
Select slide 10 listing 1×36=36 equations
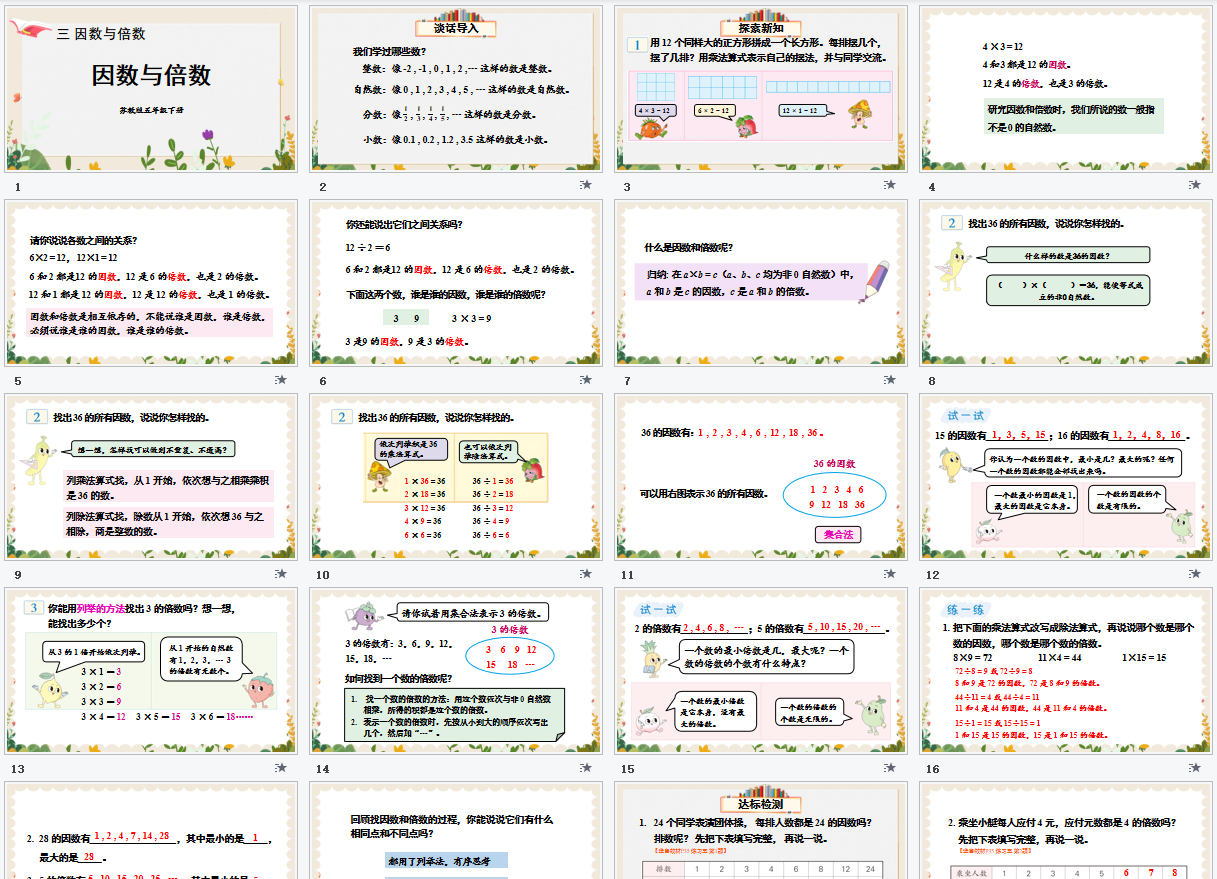click(456, 476)
